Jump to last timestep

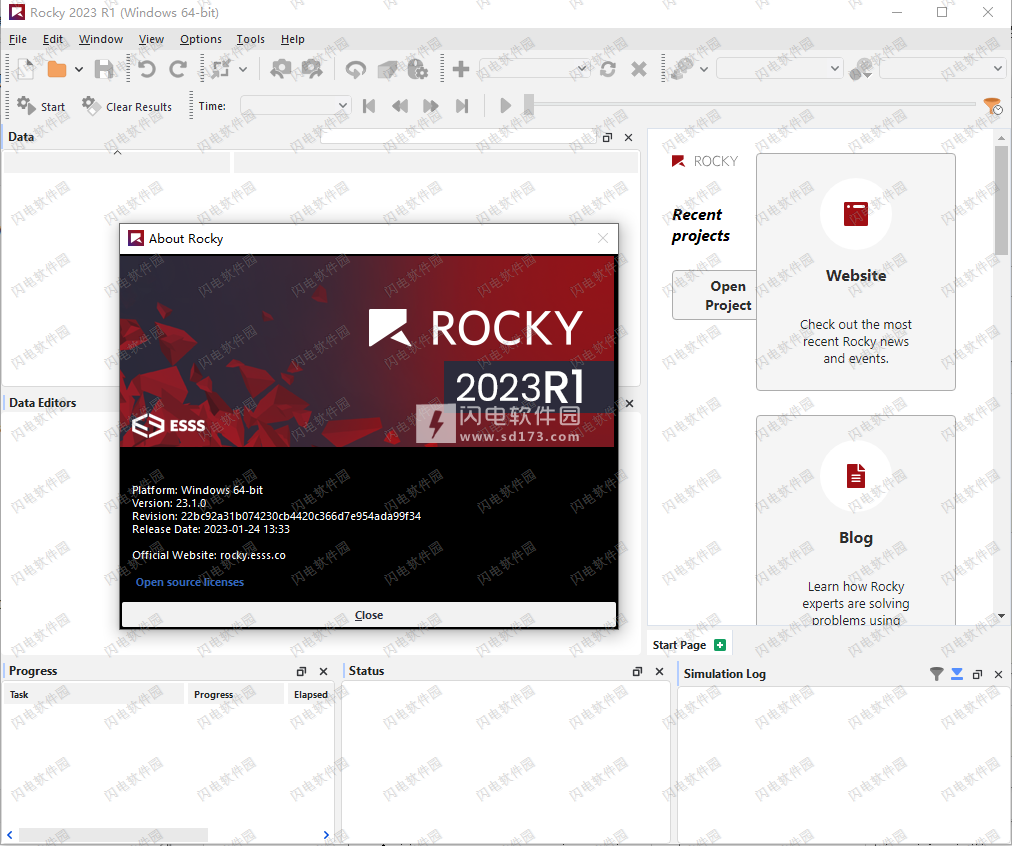(461, 106)
